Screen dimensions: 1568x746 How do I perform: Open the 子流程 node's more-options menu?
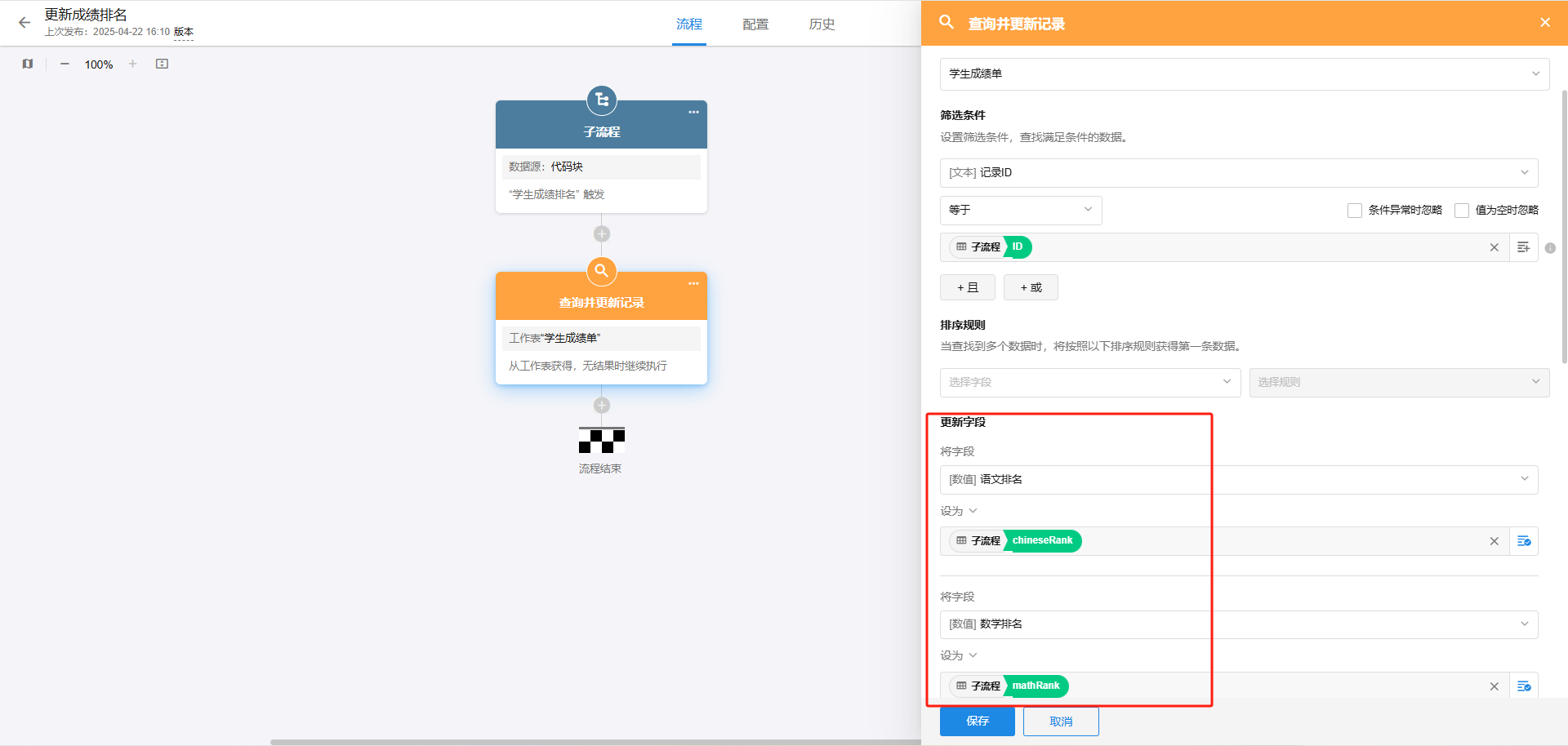click(693, 113)
